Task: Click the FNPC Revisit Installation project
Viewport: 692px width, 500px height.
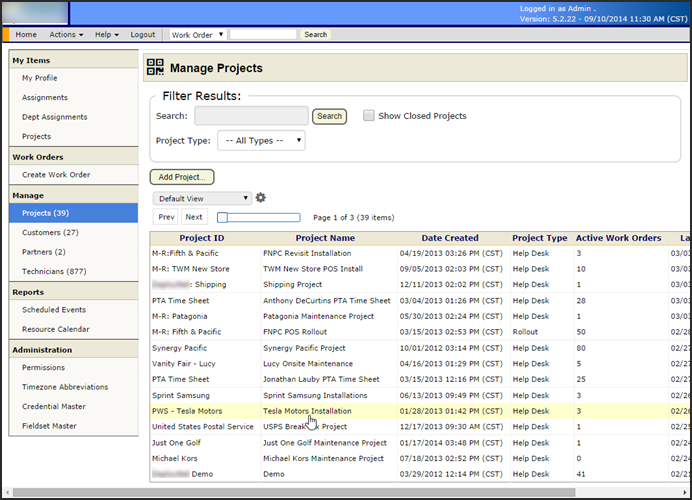Action: (307, 253)
